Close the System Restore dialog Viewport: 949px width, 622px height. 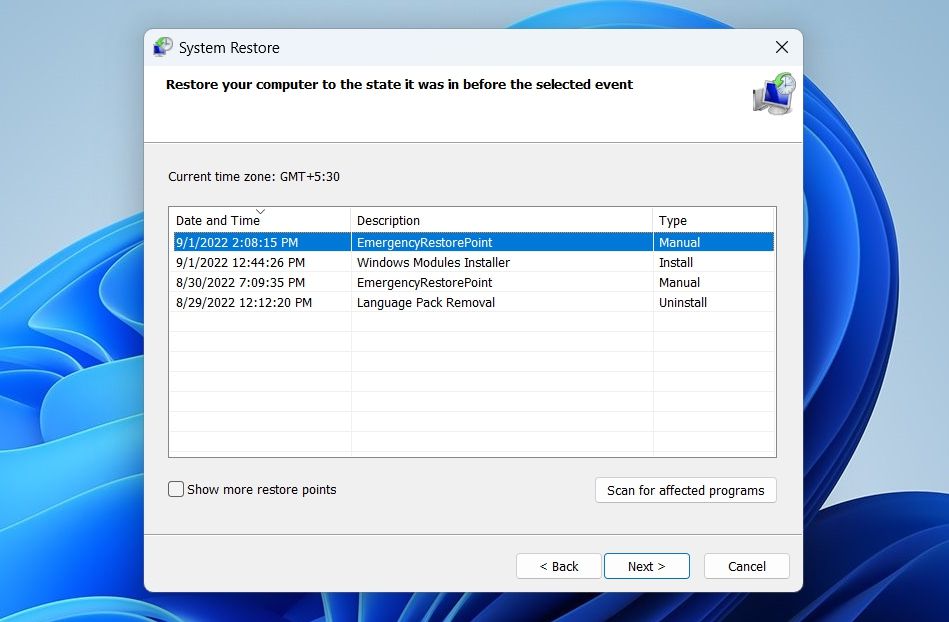click(x=781, y=47)
